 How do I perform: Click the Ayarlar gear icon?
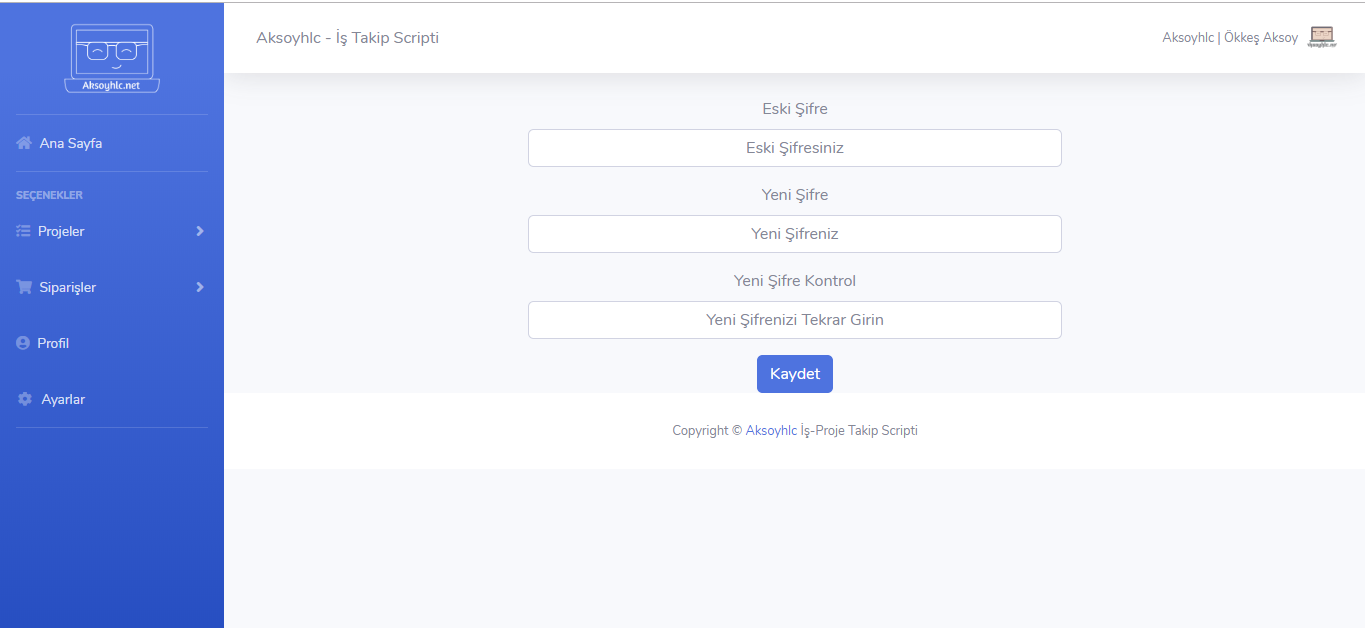(25, 399)
